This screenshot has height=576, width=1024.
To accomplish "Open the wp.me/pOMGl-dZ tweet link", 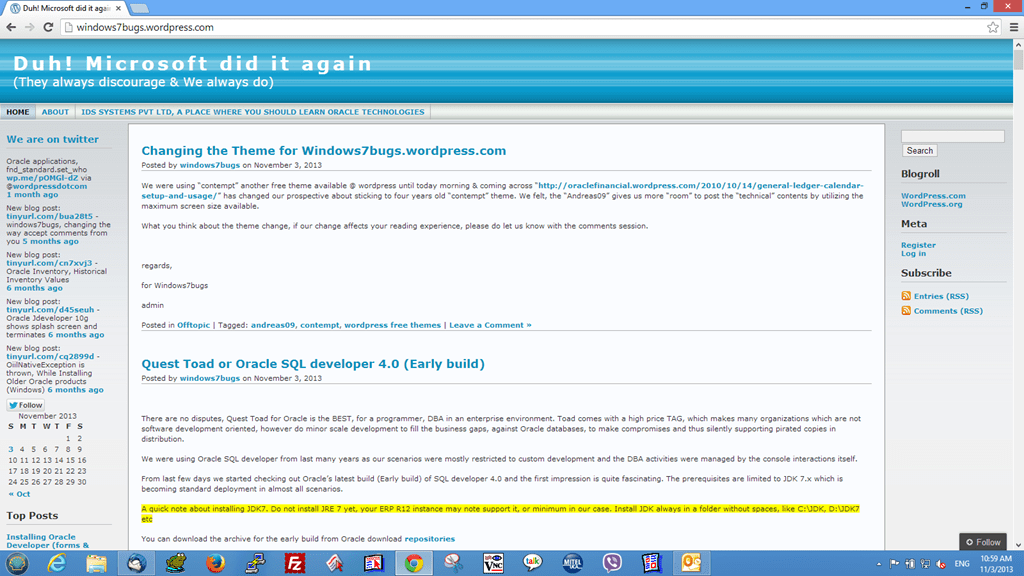I will pos(42,178).
